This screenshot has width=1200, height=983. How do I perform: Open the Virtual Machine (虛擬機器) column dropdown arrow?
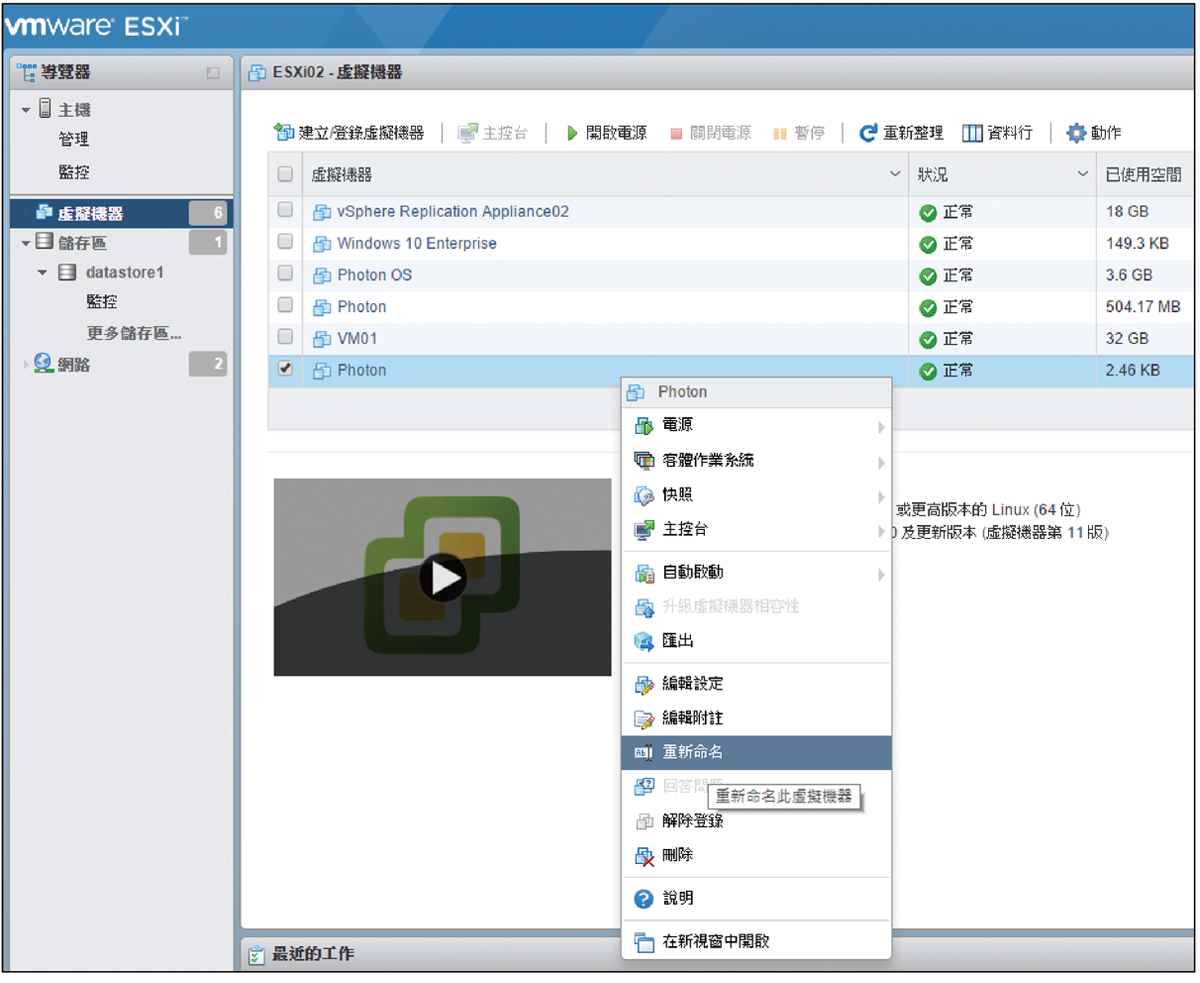pyautogui.click(x=895, y=175)
